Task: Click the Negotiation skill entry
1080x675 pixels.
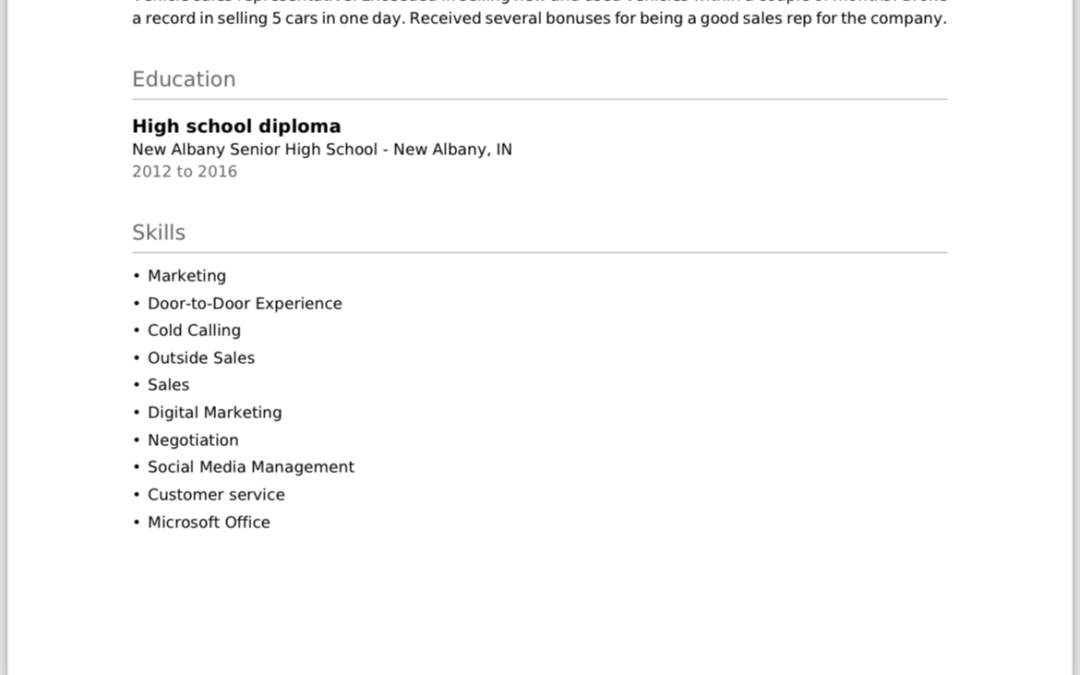Action: [x=193, y=439]
